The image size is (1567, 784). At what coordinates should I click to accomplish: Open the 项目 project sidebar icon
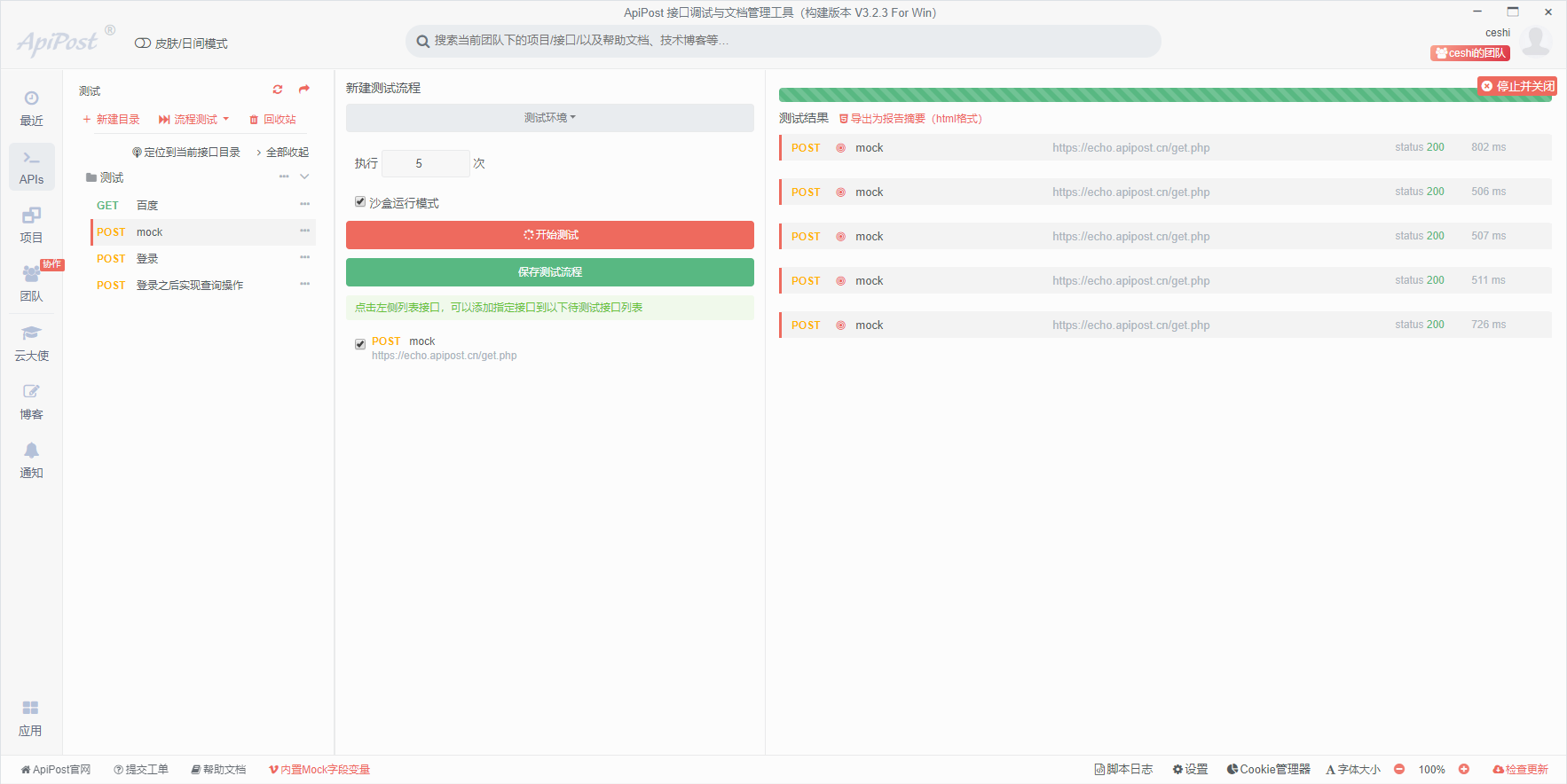(31, 225)
